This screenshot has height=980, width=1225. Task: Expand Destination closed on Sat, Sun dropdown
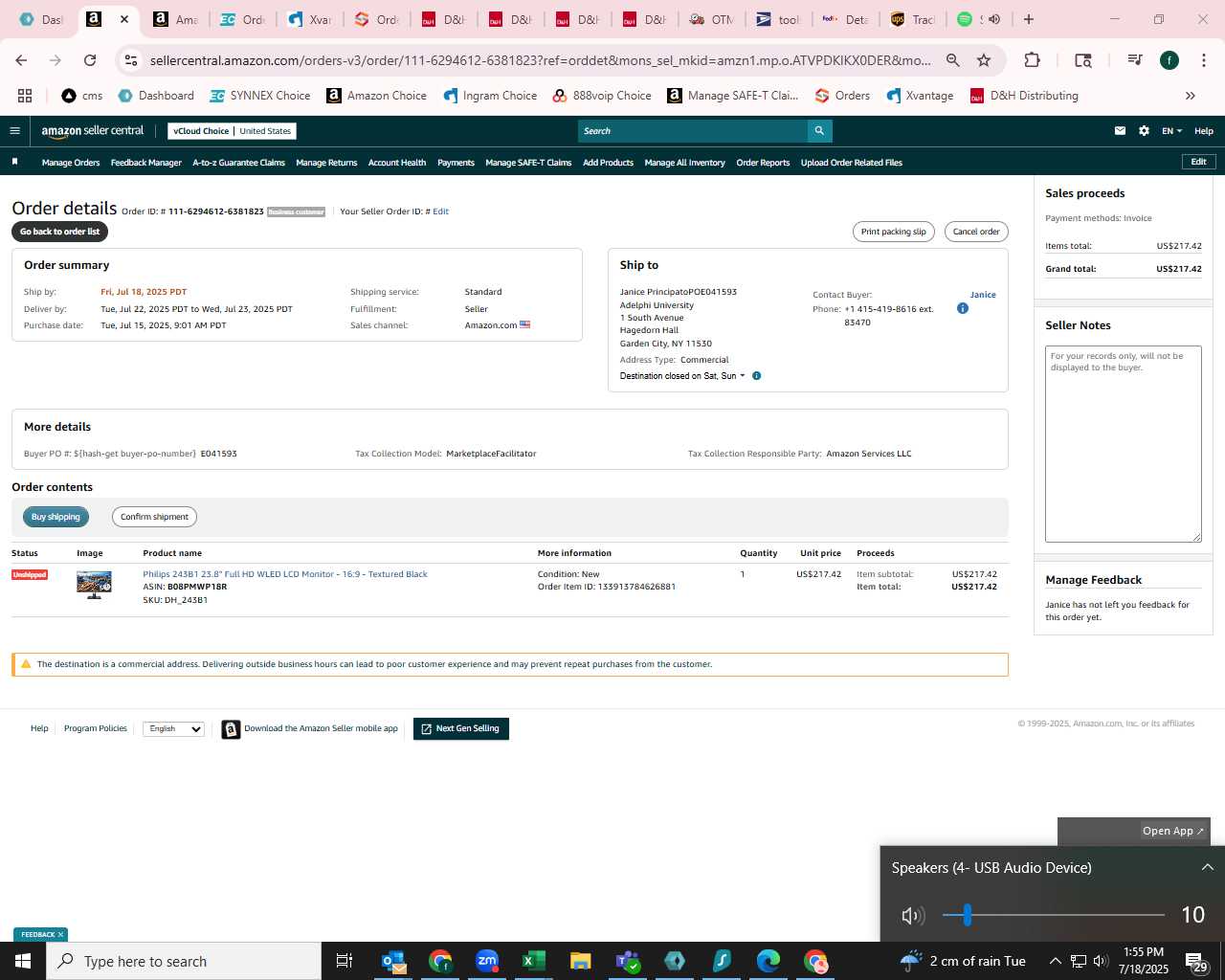[x=682, y=376]
